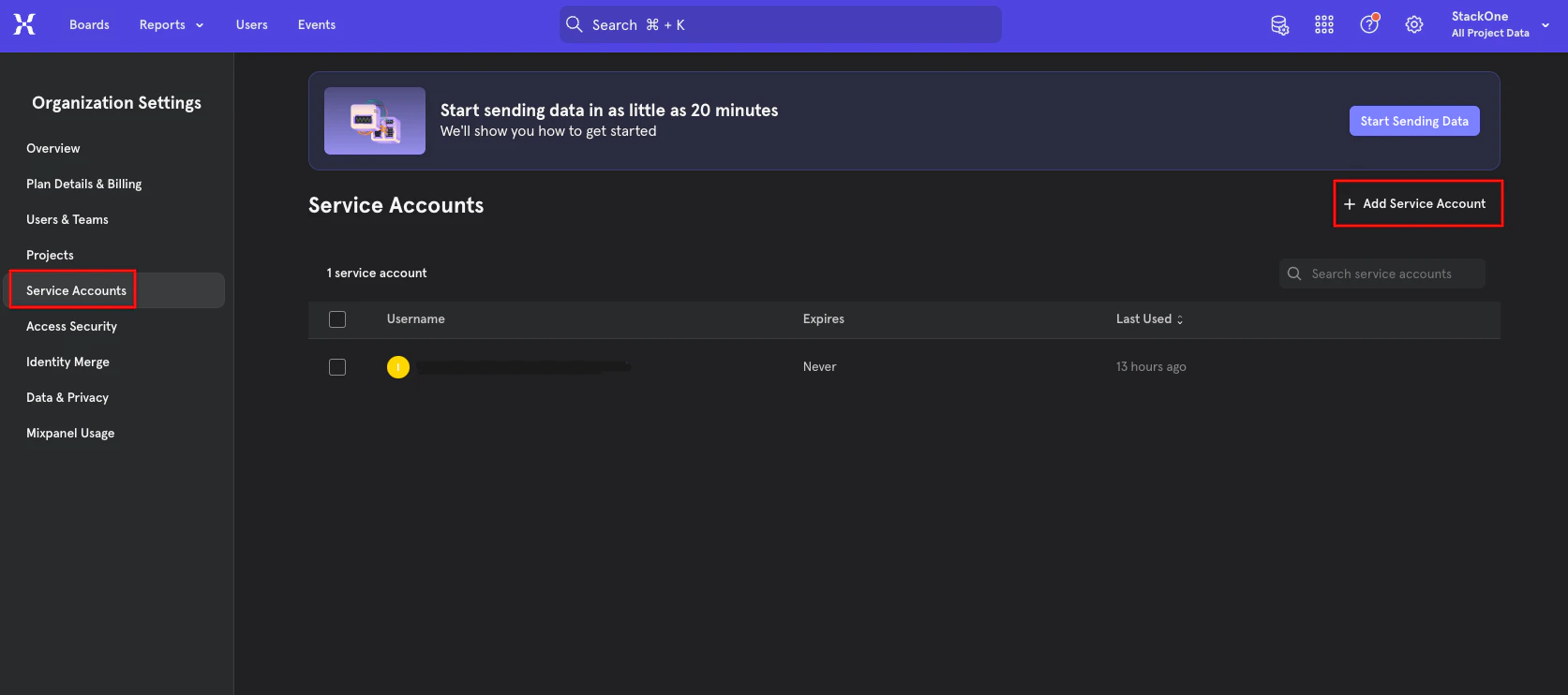
Task: Click the Expires column header
Action: pyautogui.click(x=824, y=319)
